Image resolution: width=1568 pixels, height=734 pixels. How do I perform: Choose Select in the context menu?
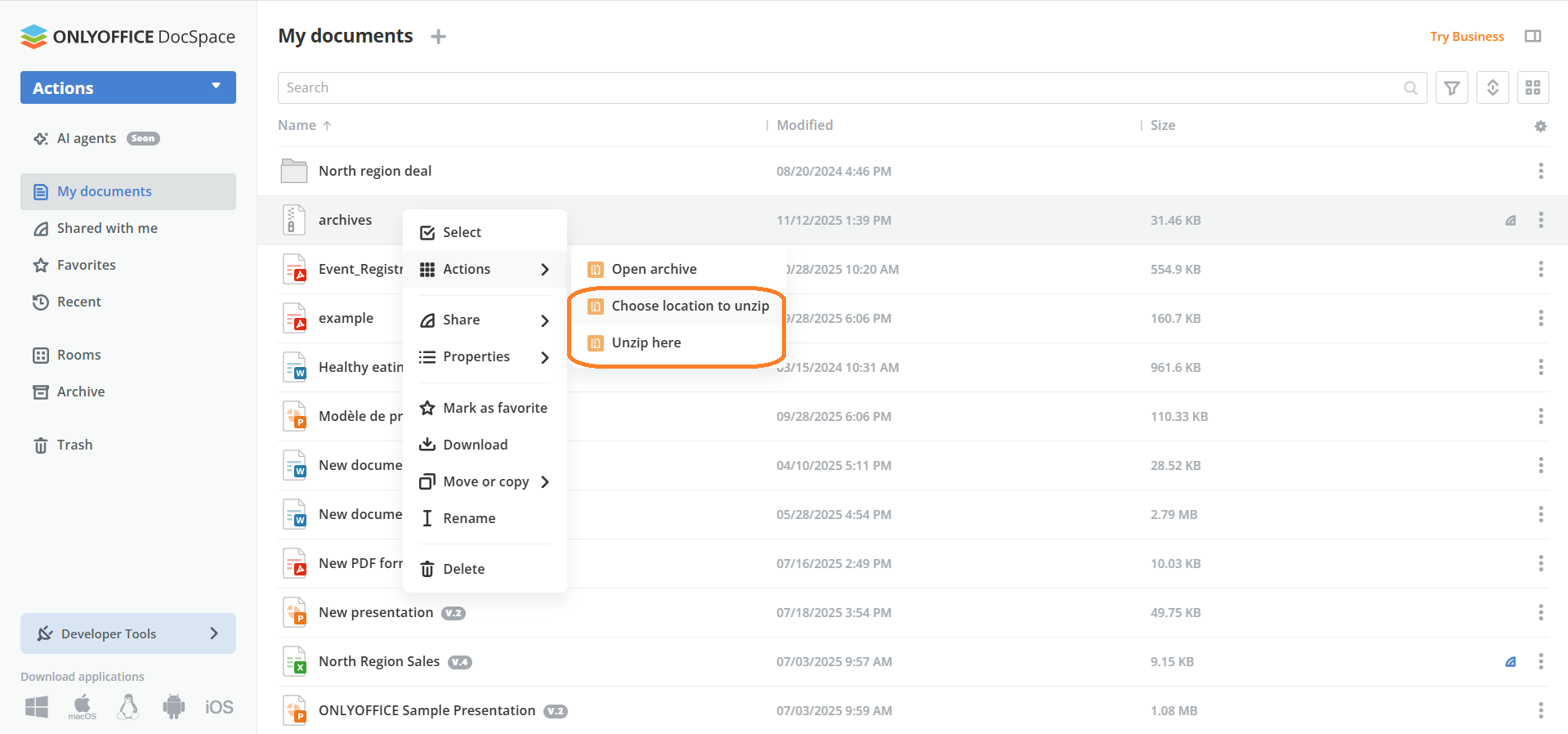485,232
